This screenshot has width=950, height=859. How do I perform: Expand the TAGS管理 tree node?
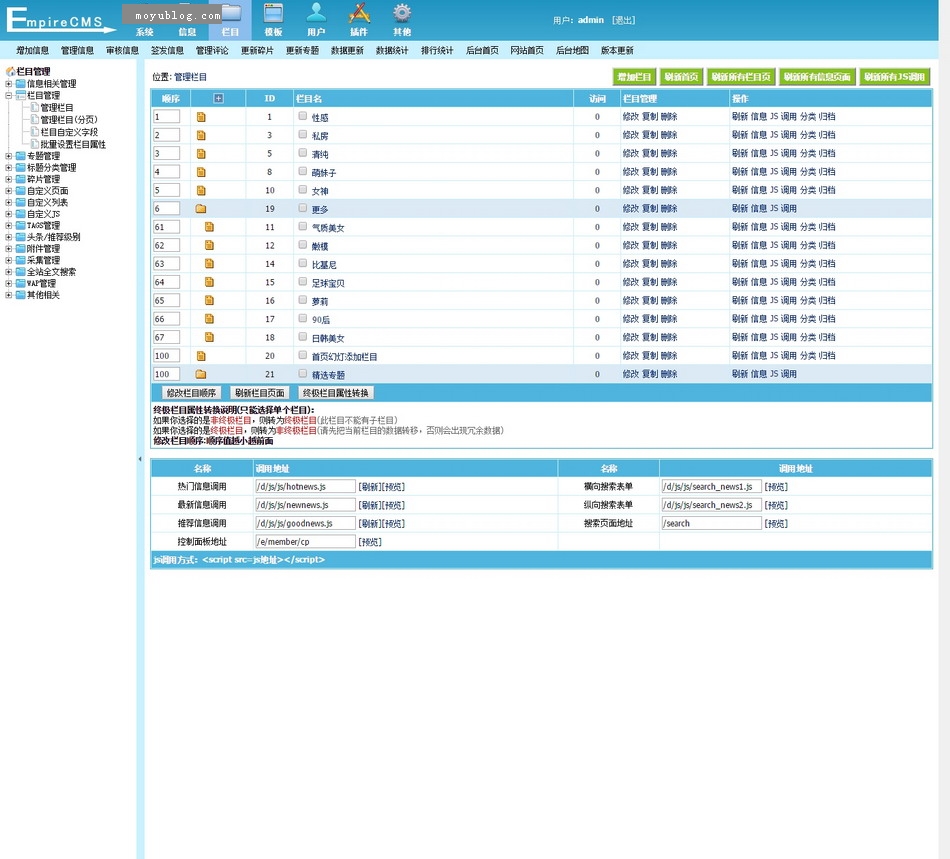click(8, 225)
